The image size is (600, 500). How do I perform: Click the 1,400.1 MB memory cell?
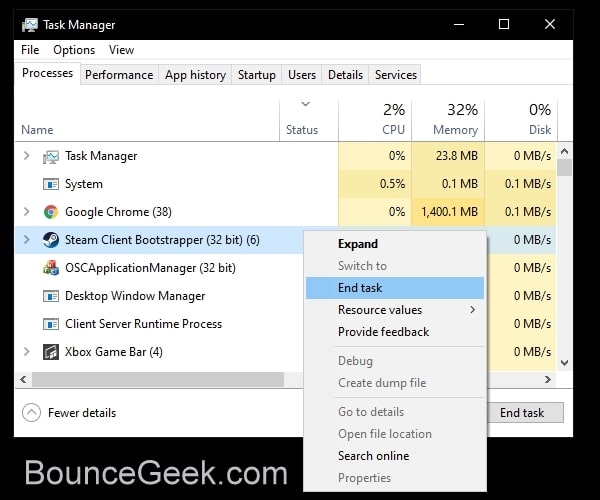point(448,212)
